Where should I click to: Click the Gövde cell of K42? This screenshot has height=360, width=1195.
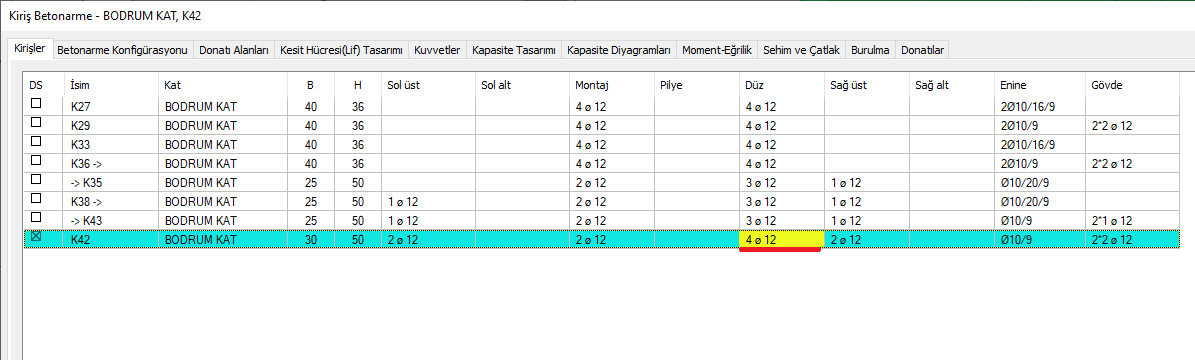[1132, 239]
